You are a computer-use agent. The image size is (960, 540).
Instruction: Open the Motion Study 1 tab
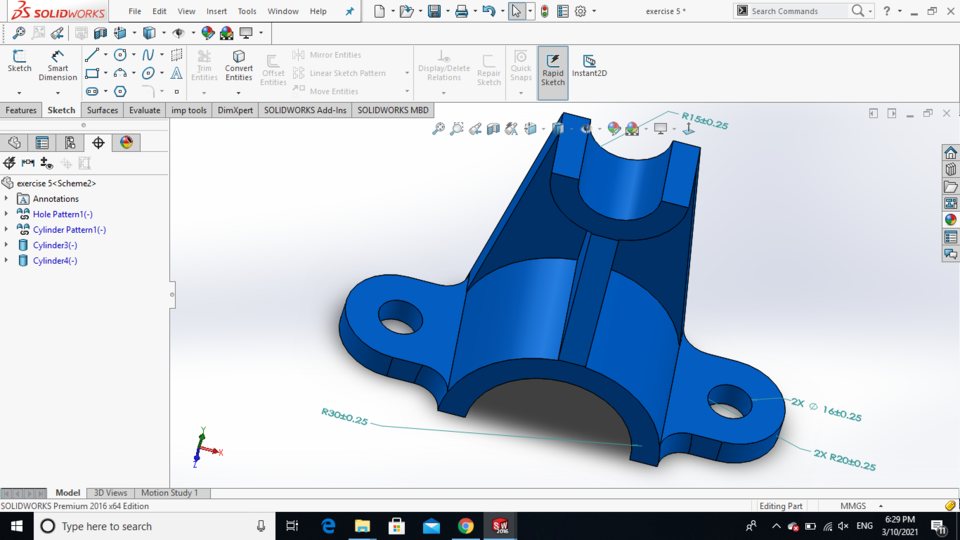(x=170, y=492)
